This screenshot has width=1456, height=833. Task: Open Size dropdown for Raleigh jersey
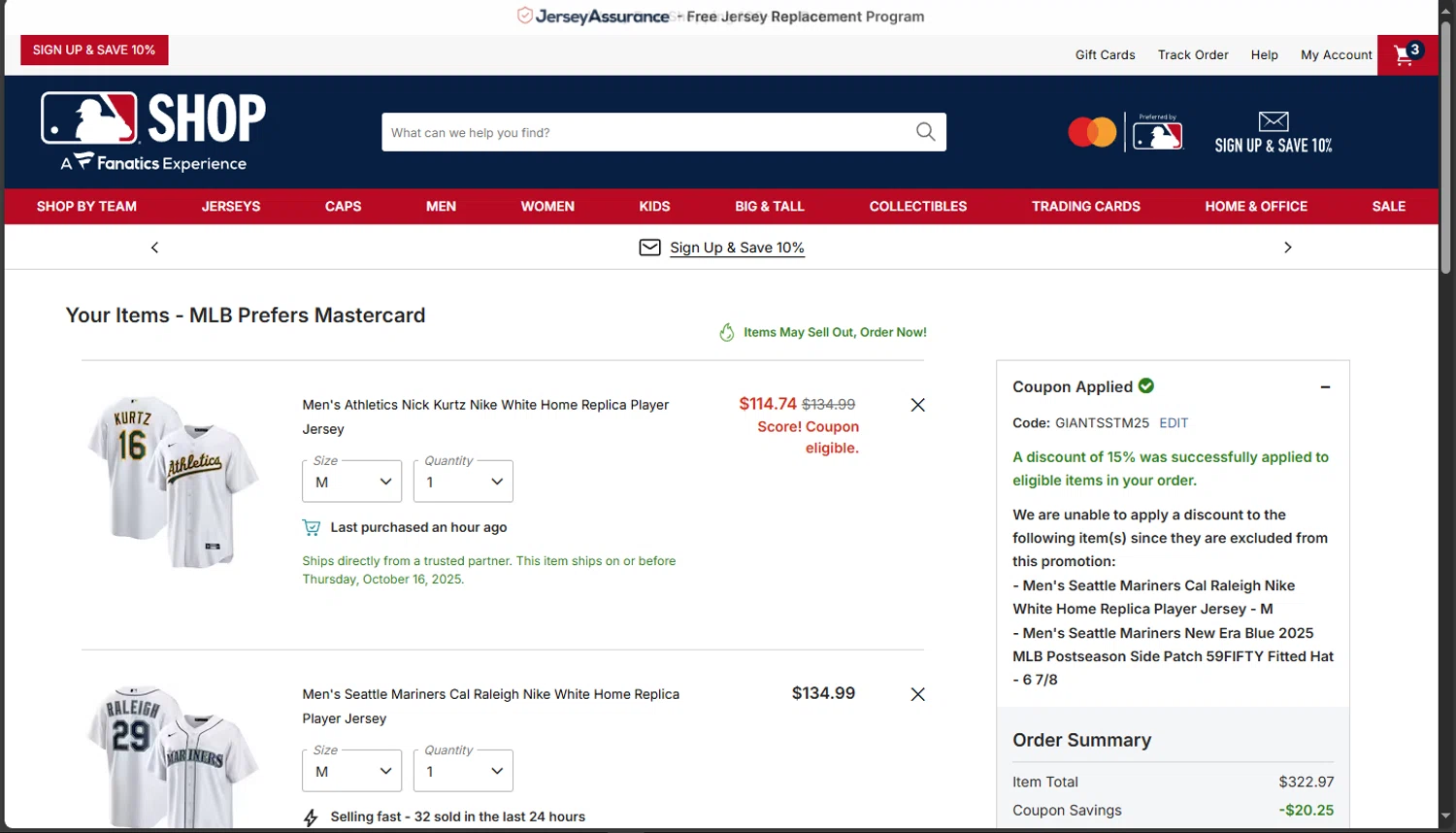352,771
